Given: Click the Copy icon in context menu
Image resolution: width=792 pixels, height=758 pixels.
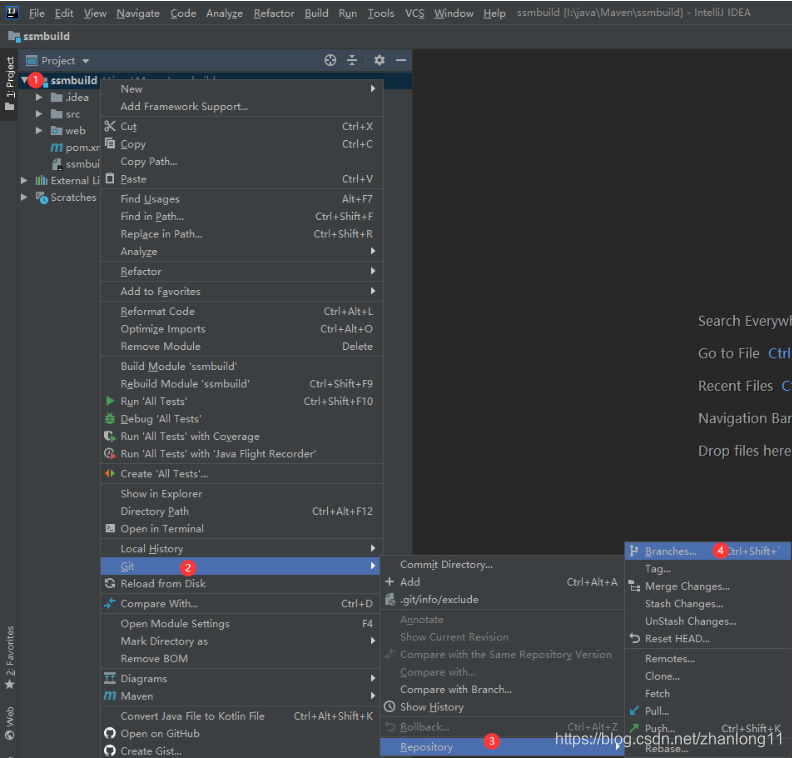Looking at the screenshot, I should point(110,143).
